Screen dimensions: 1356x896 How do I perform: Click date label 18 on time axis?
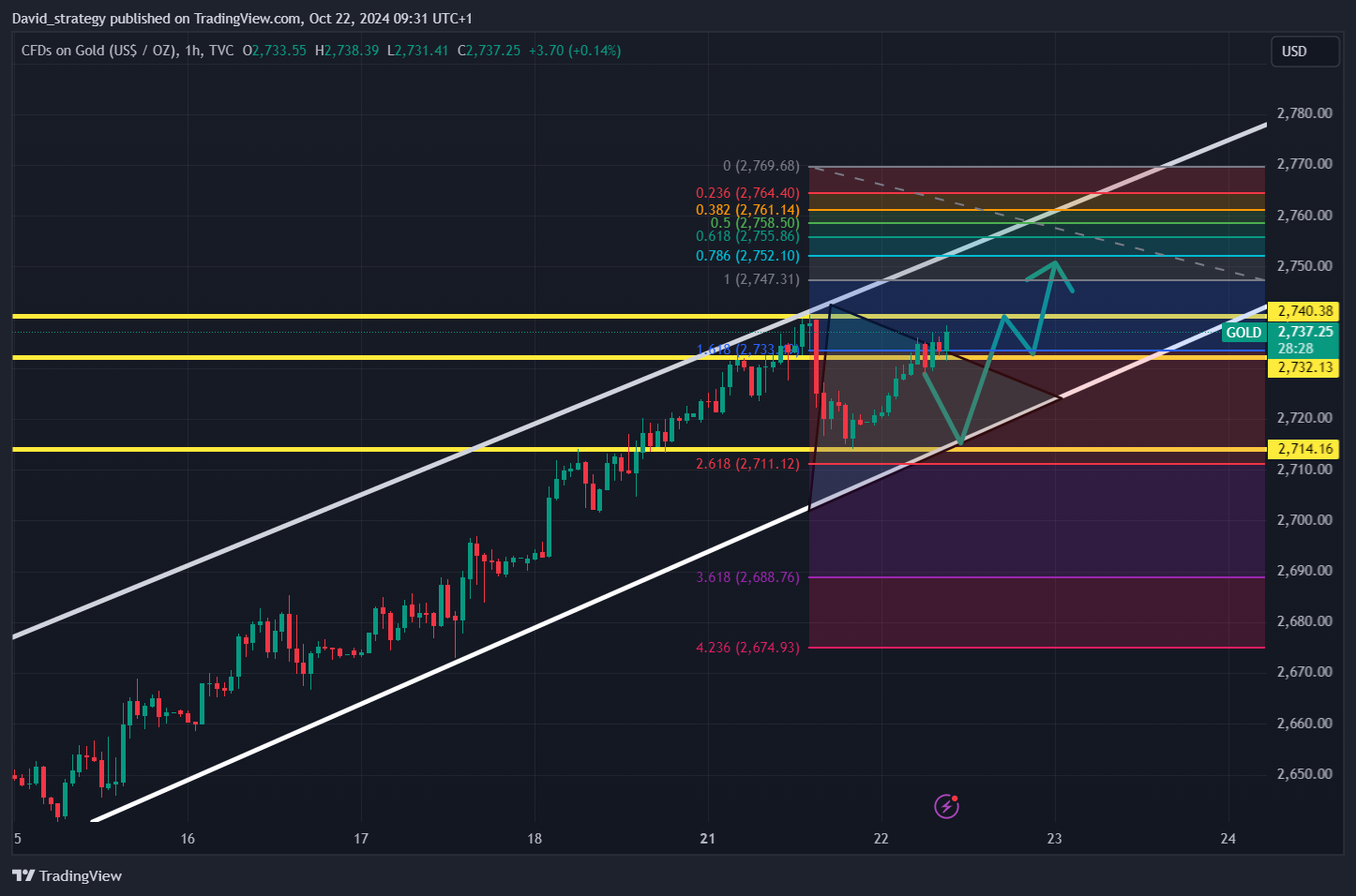pos(535,839)
